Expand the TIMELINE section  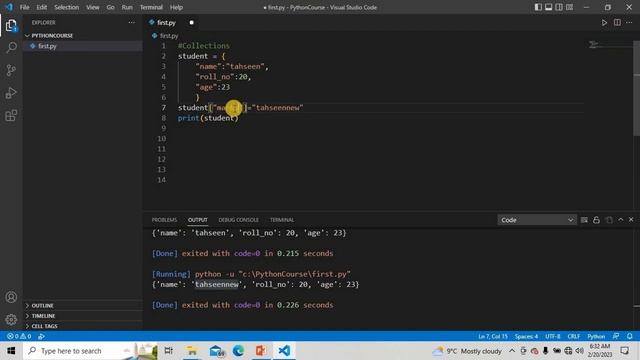tap(83, 316)
